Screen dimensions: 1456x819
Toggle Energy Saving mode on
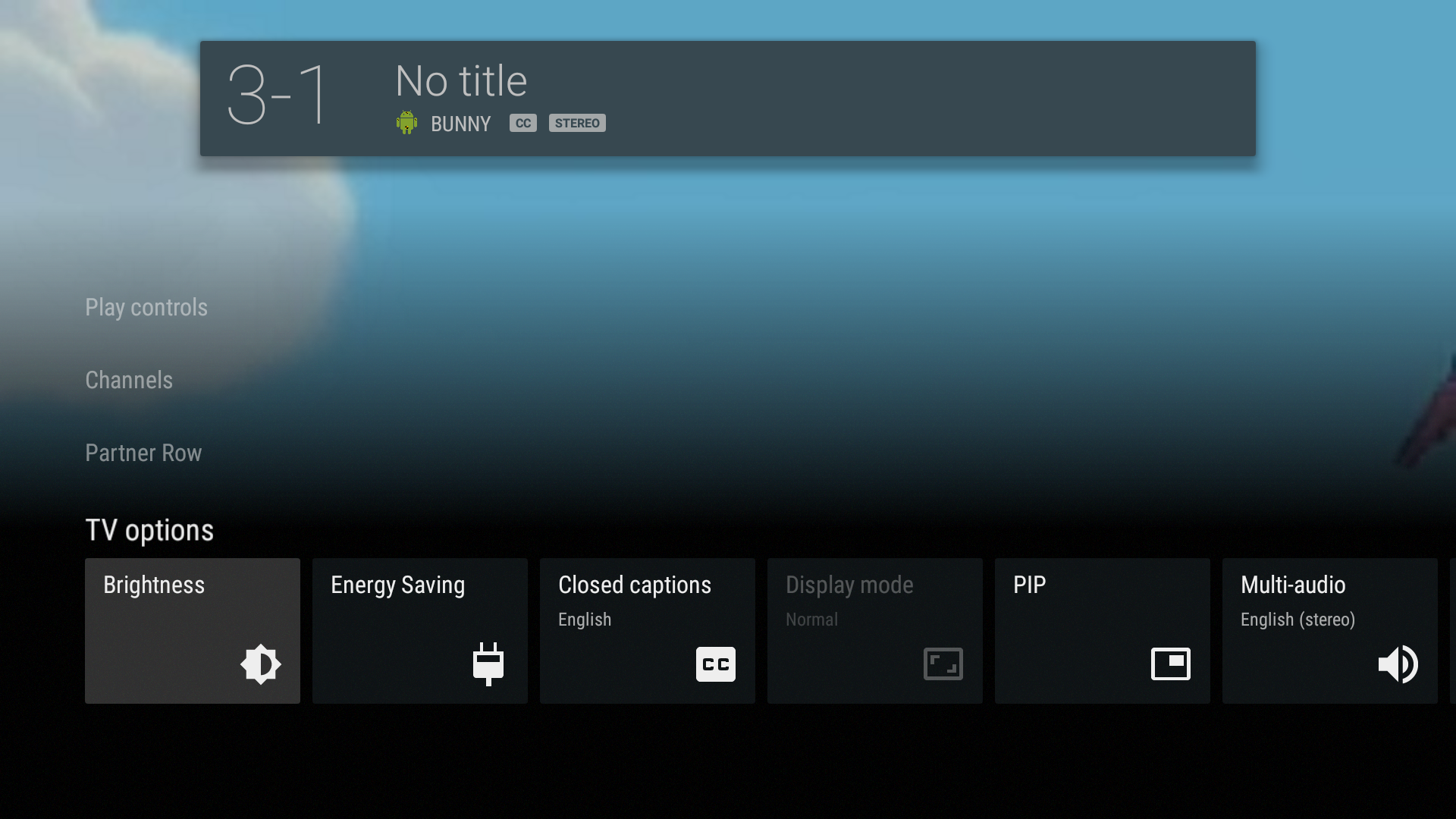point(420,631)
